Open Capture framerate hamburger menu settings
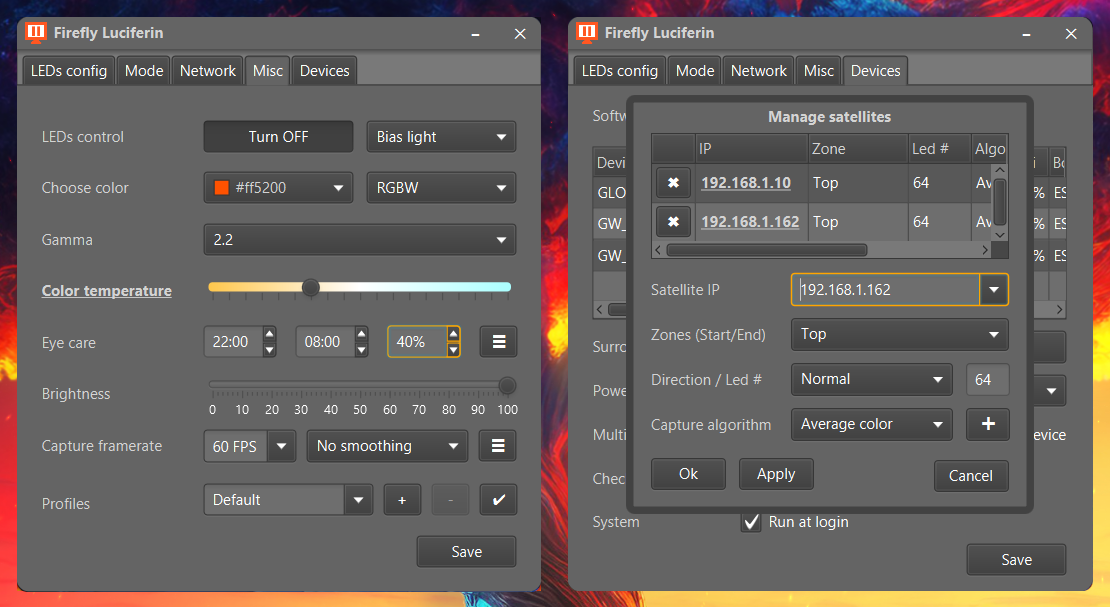This screenshot has height=607, width=1110. (x=498, y=446)
